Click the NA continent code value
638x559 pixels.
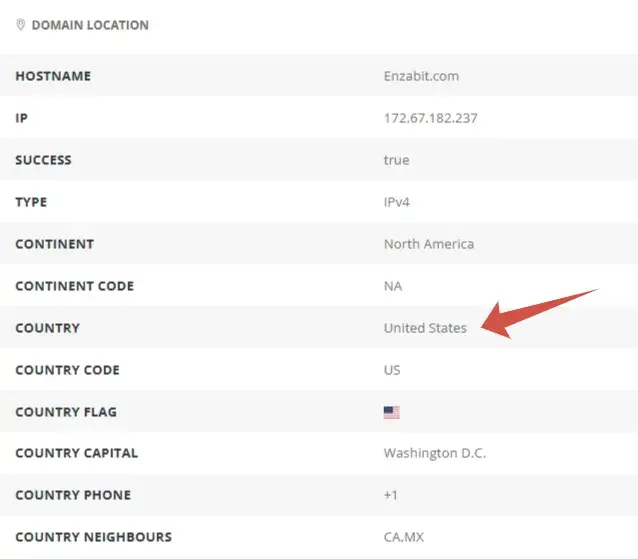pyautogui.click(x=393, y=286)
